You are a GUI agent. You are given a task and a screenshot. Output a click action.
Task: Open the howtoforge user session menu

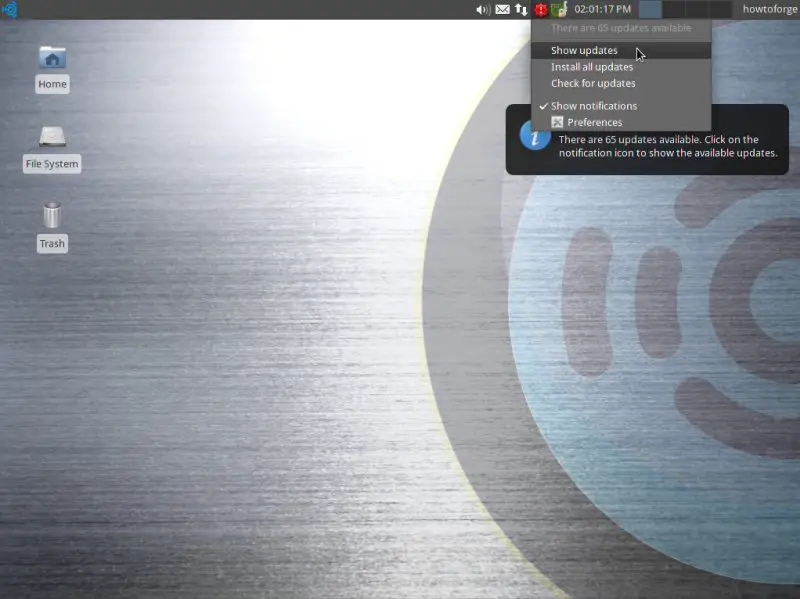tap(769, 9)
